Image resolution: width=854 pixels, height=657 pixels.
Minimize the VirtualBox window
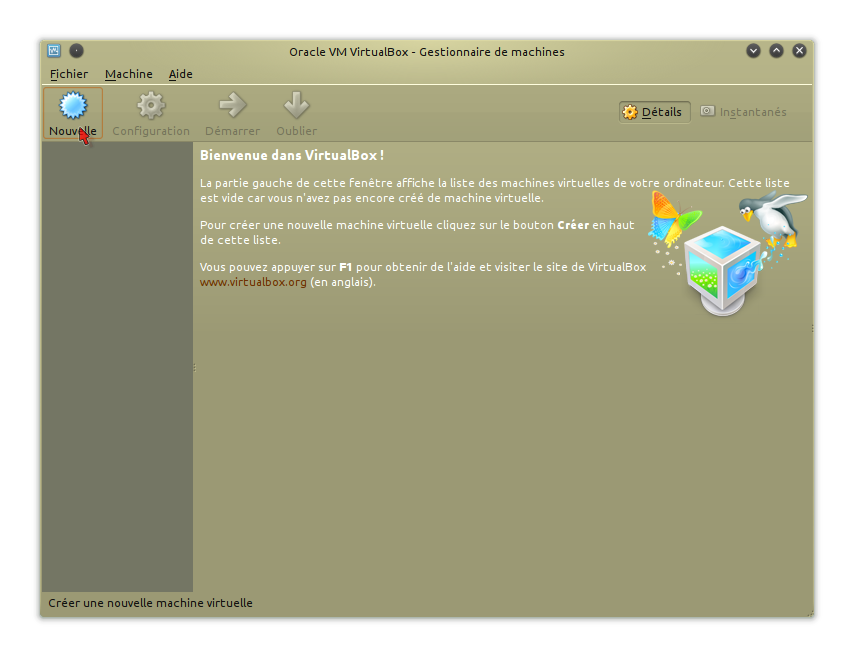pos(753,51)
